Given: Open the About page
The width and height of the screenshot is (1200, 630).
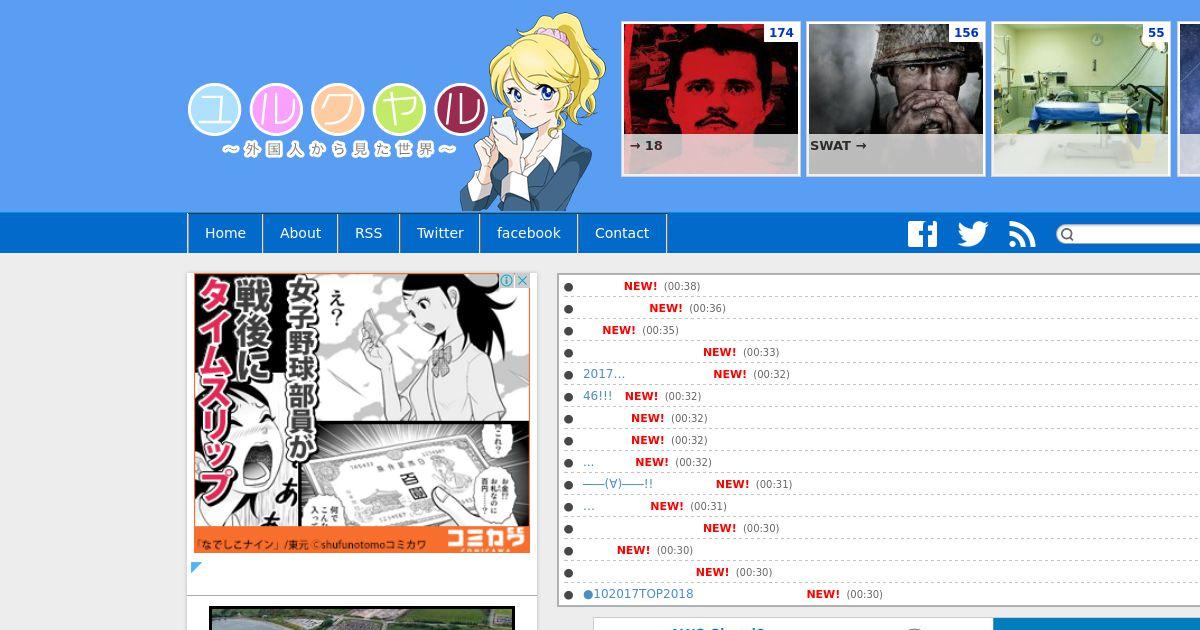Looking at the screenshot, I should [x=300, y=233].
